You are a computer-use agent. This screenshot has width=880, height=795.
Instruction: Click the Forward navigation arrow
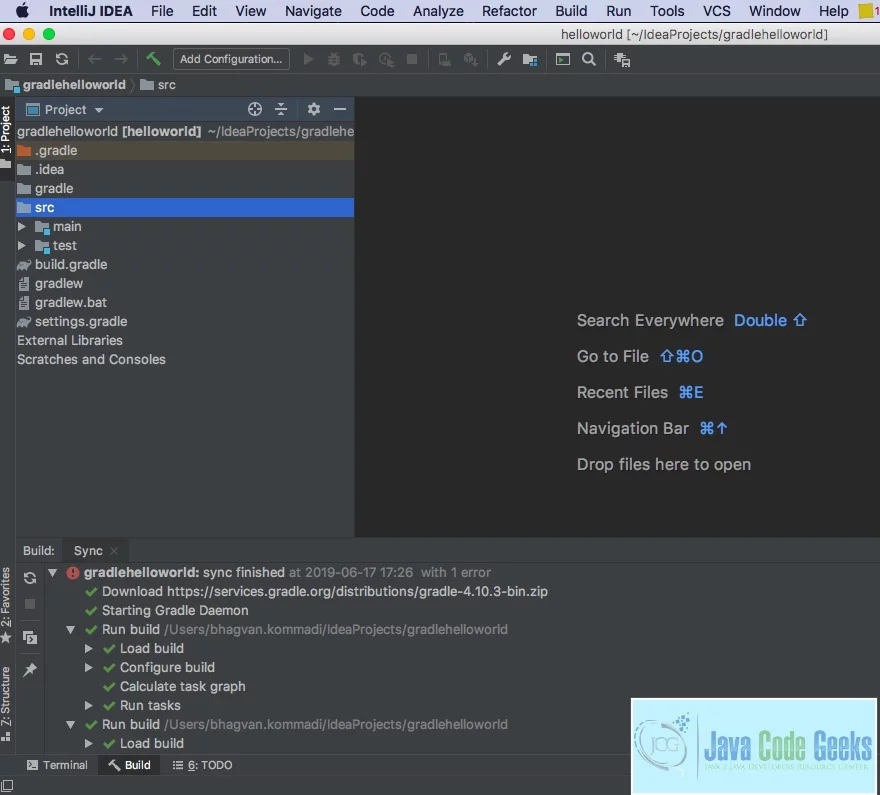(121, 59)
